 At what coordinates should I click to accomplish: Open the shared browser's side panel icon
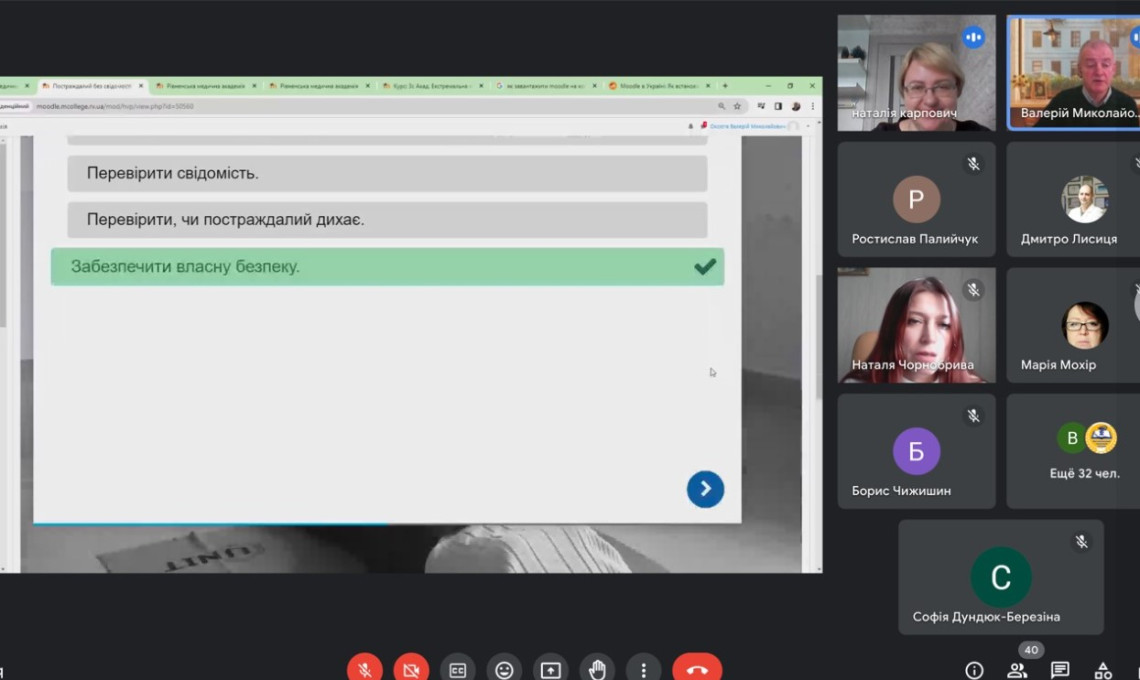point(778,106)
